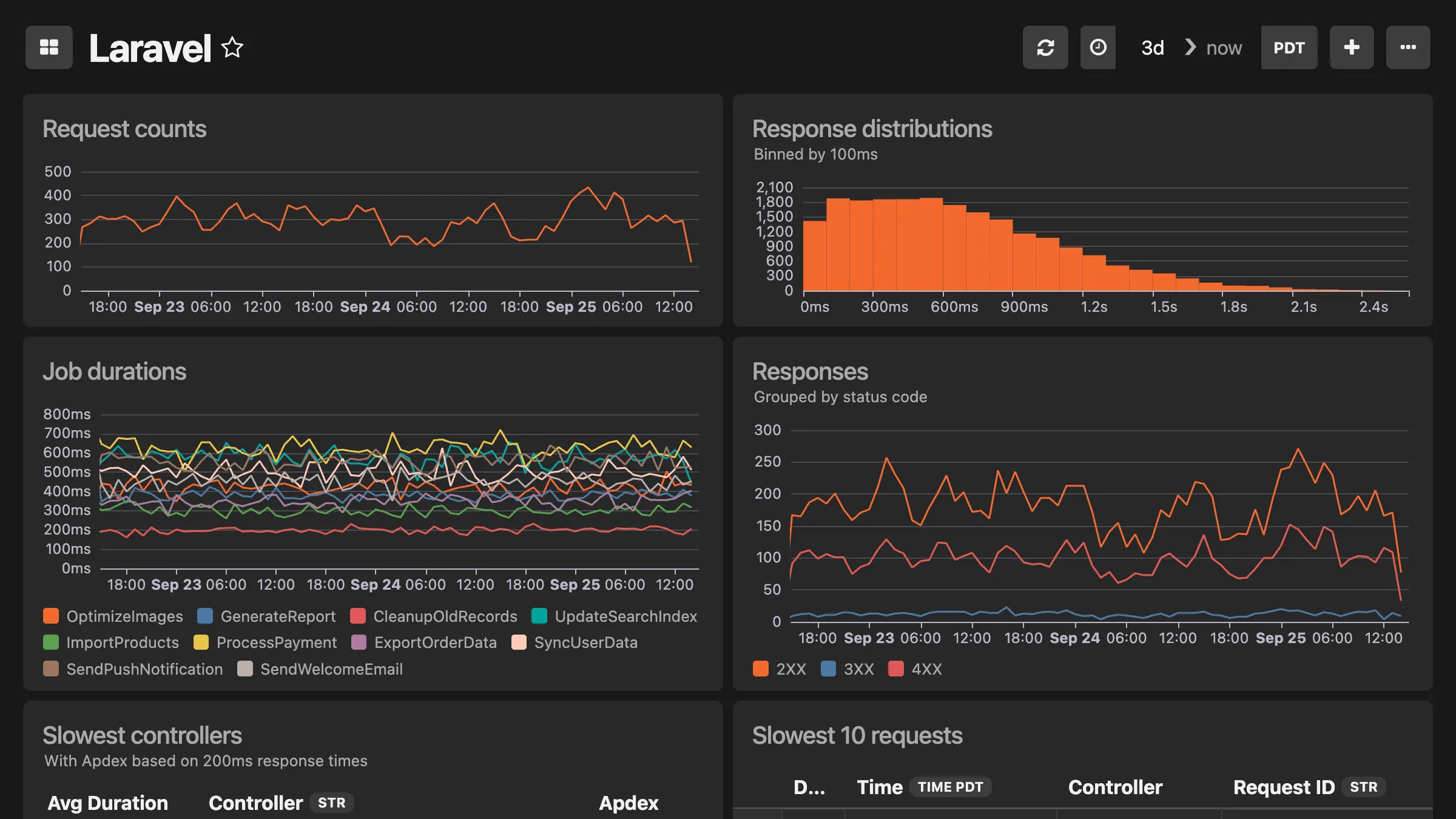Screen dimensions: 1456x819
Task: Sort by Controller column in Slowest 10 requests
Action: (x=1115, y=787)
